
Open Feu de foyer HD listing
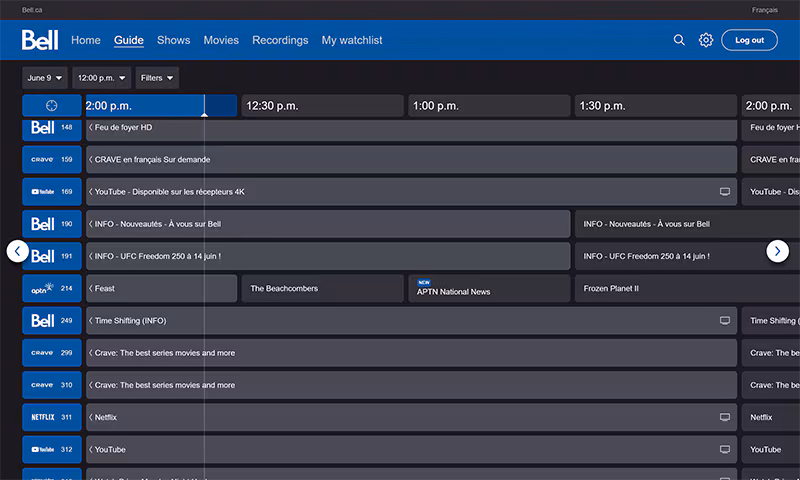411,130
